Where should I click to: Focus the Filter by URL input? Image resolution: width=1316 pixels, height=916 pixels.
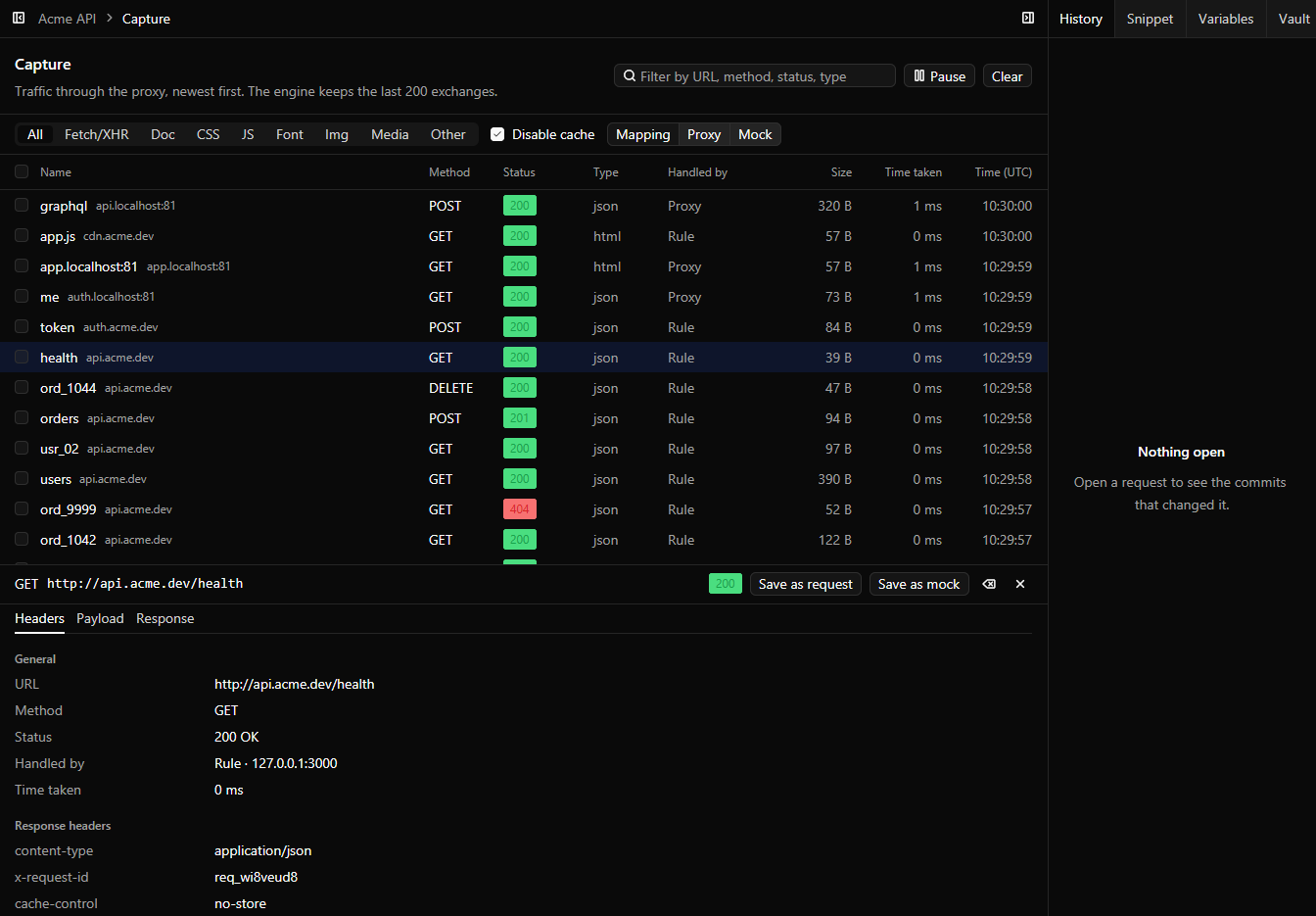(755, 76)
